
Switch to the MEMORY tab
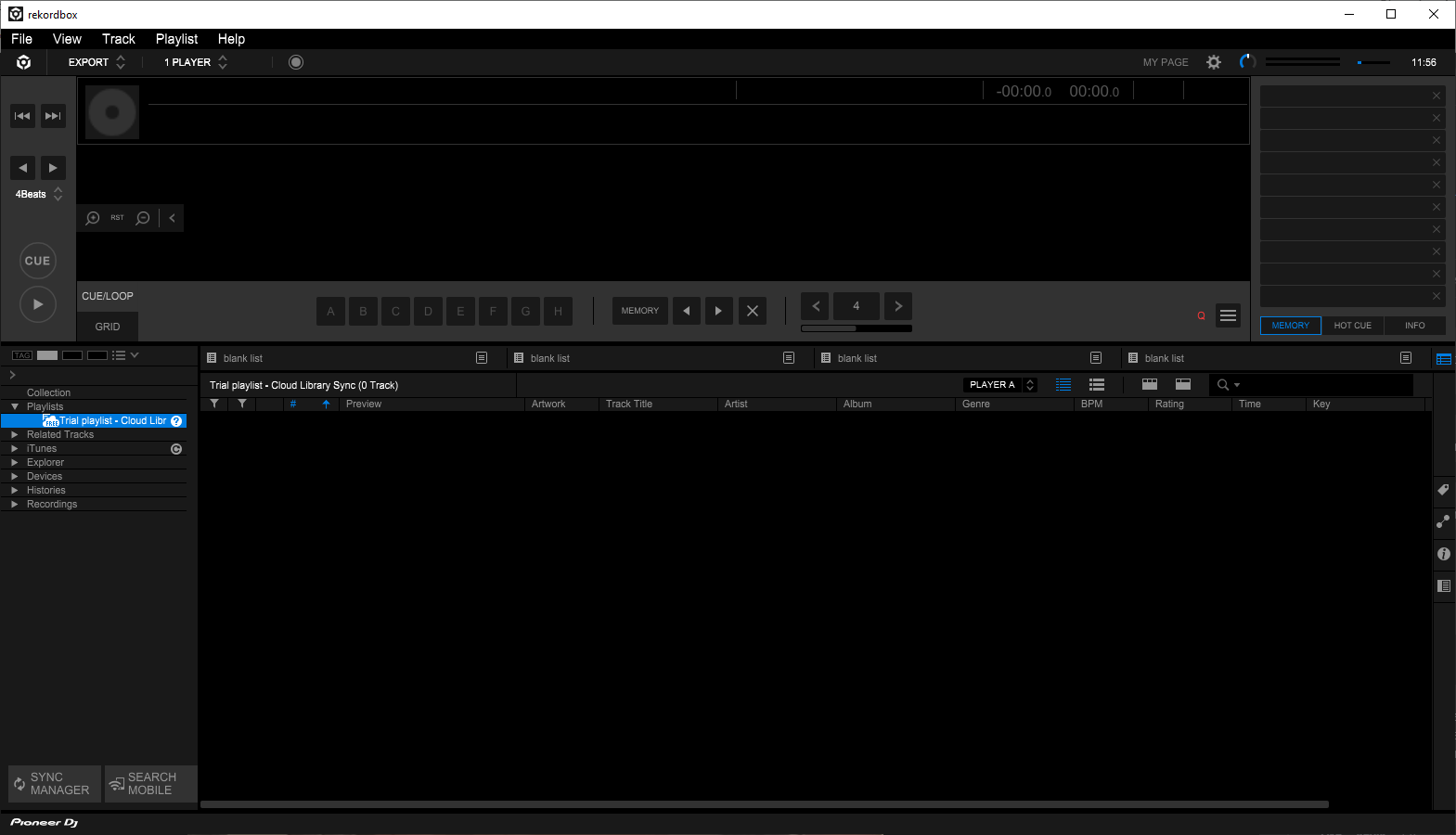coord(1290,326)
